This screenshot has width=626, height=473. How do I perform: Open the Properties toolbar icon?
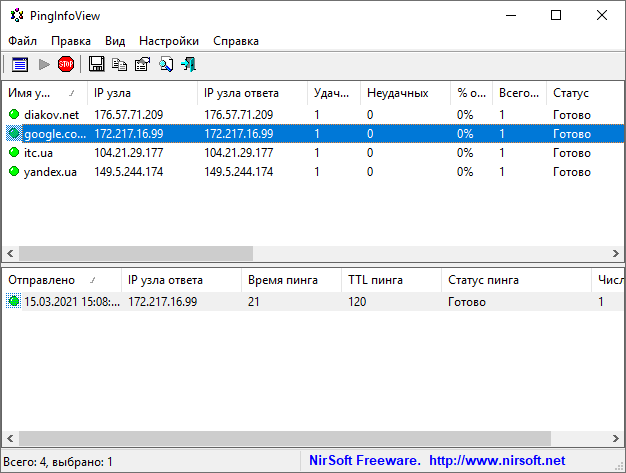(143, 64)
